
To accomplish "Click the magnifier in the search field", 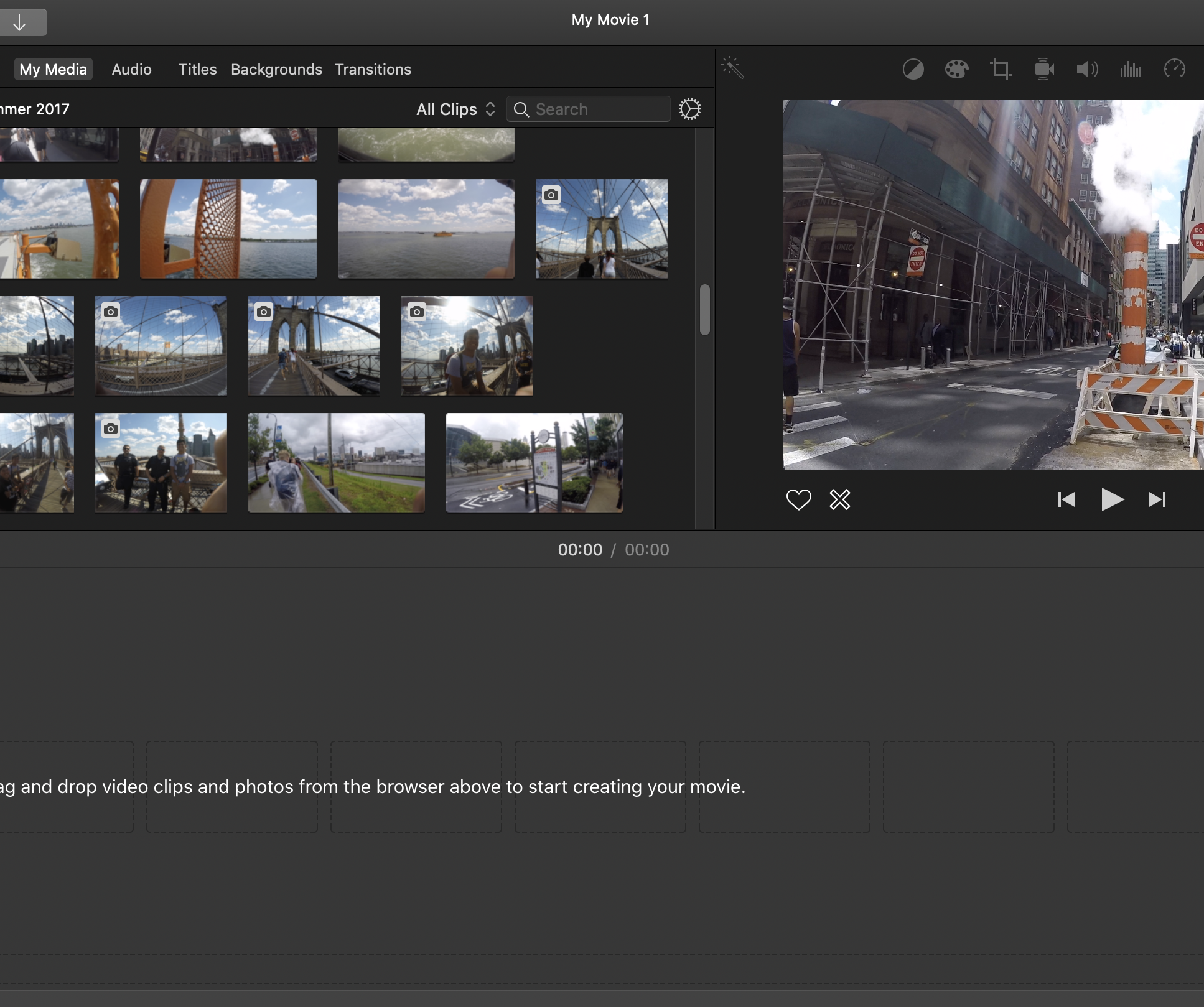I will pos(523,109).
